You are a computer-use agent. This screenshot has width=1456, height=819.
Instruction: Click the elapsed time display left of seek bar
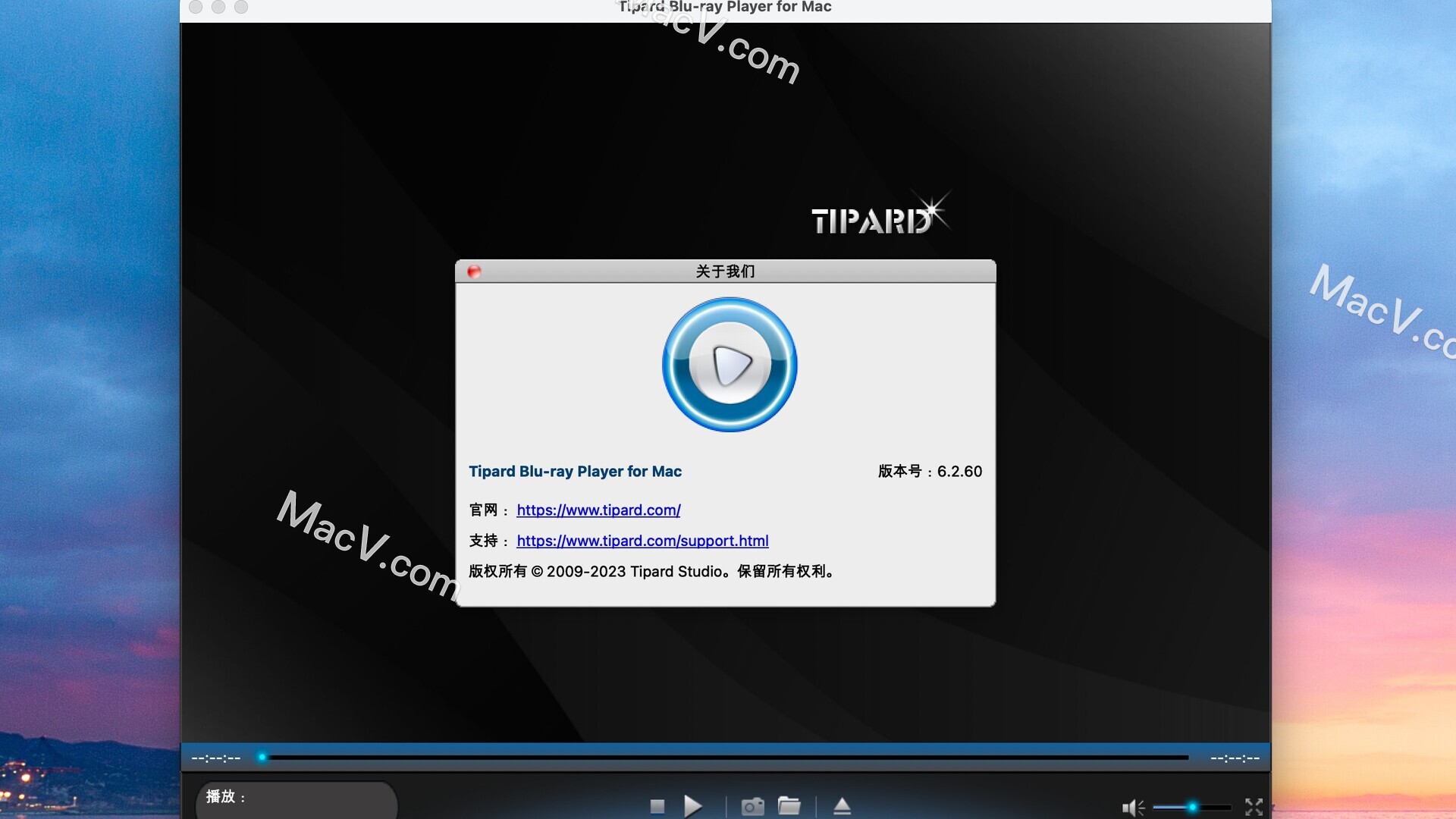click(x=216, y=758)
